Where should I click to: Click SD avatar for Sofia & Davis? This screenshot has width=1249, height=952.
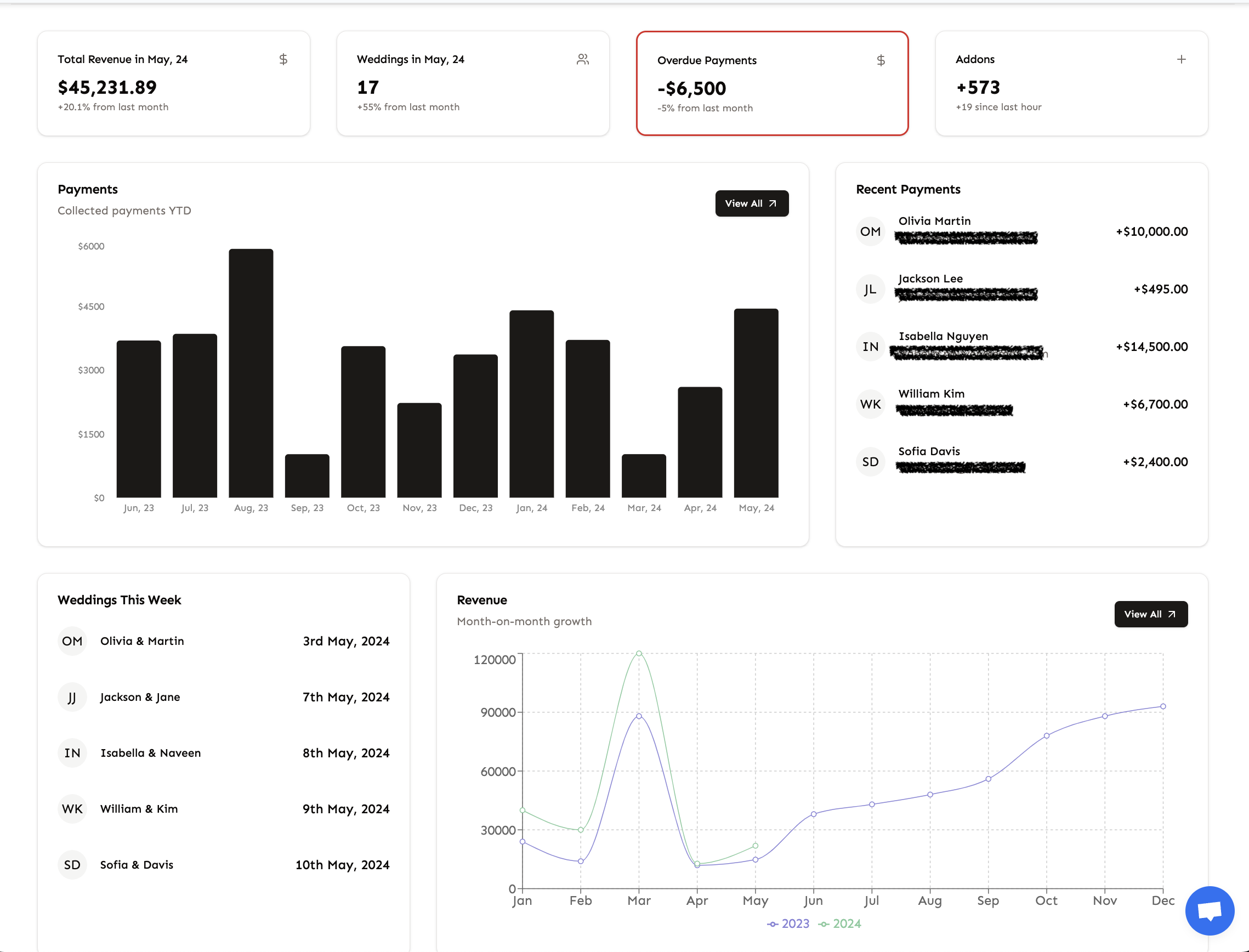click(x=72, y=865)
